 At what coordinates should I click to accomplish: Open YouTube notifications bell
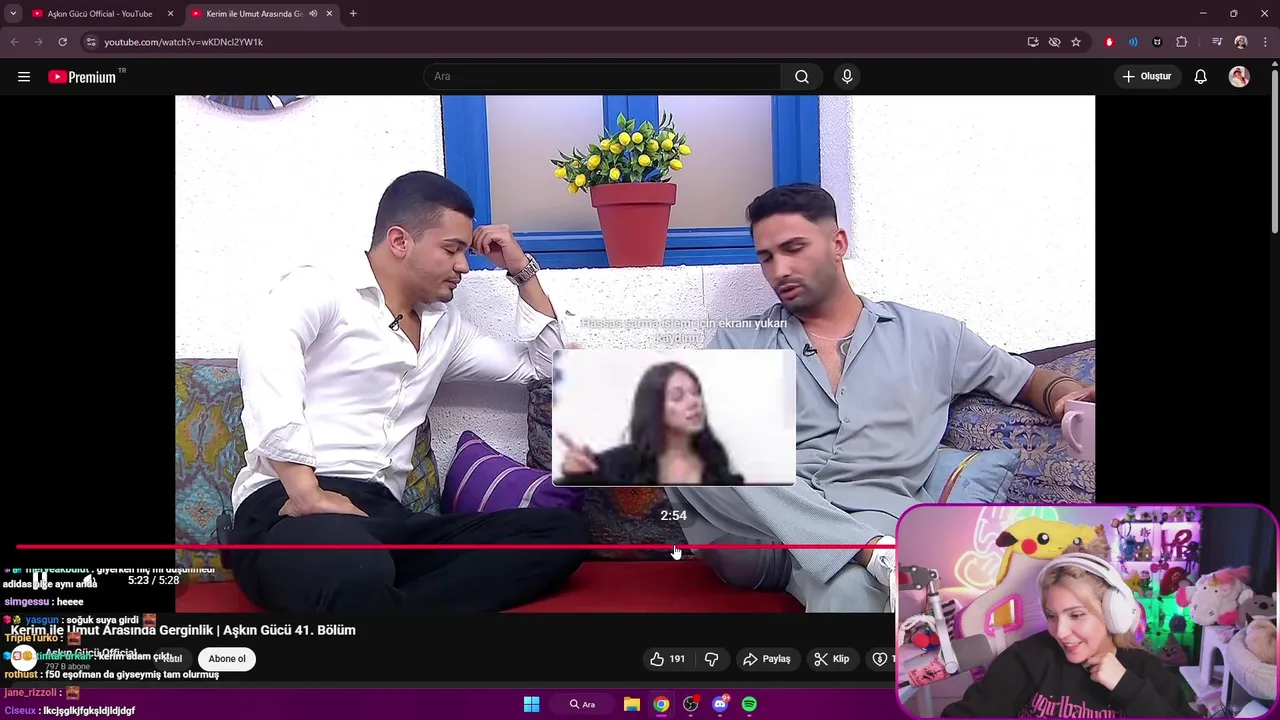click(1201, 77)
